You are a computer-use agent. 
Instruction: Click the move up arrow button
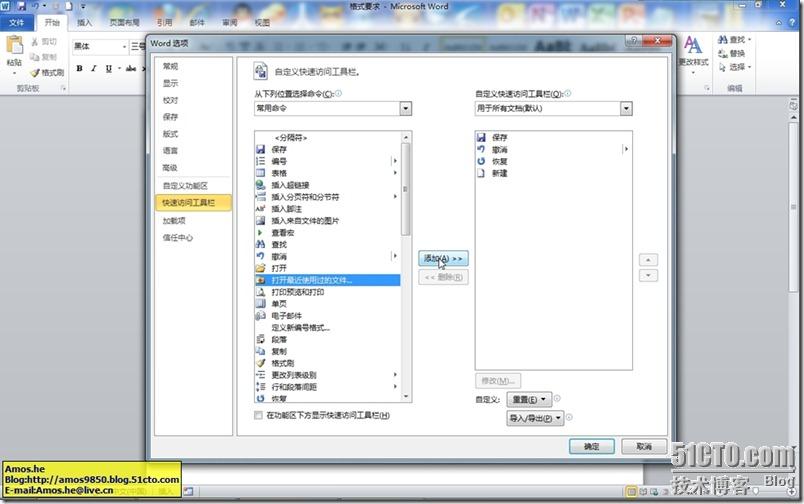(648, 260)
